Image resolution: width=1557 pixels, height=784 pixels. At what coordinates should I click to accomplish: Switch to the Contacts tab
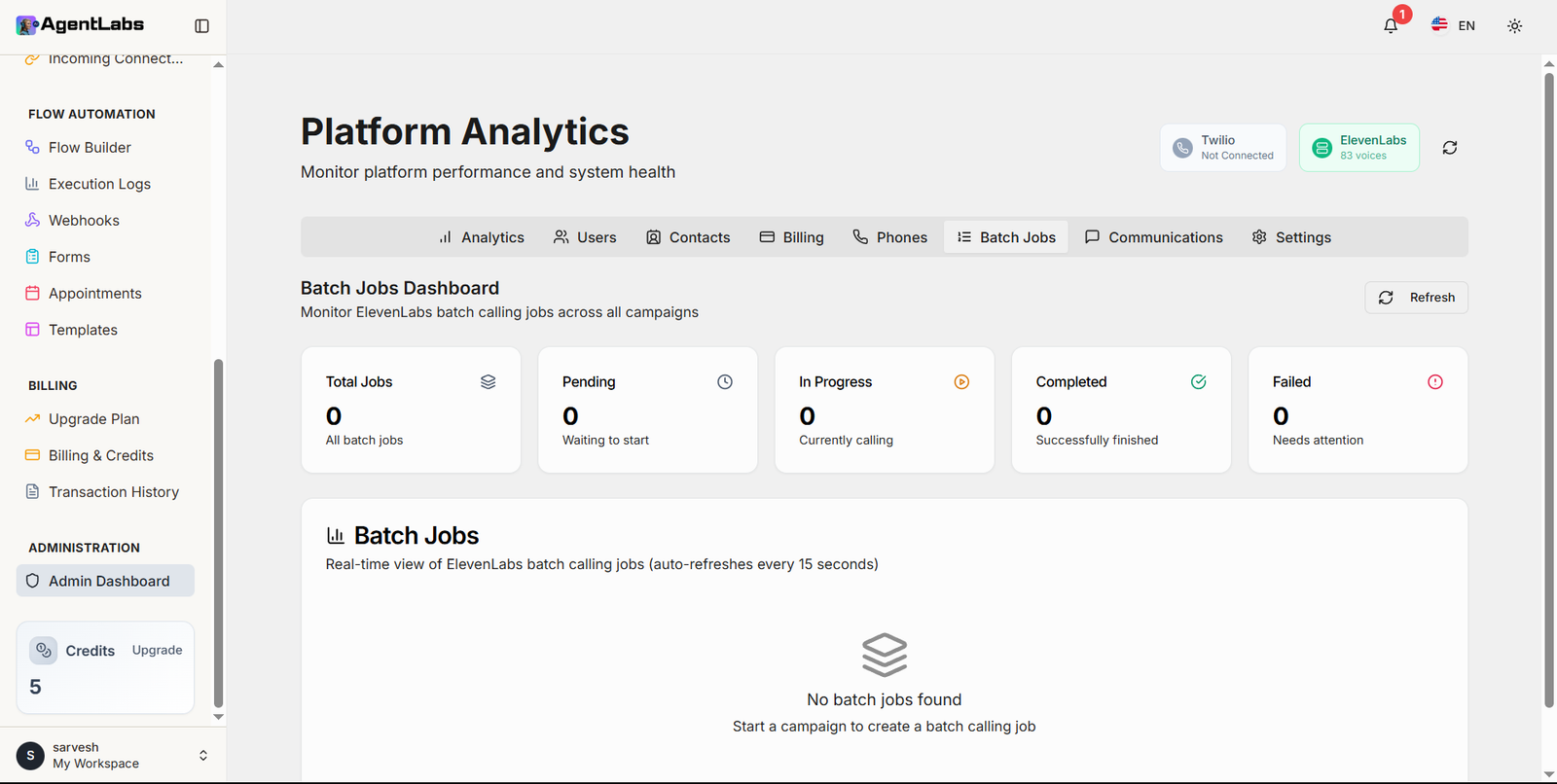coord(688,237)
